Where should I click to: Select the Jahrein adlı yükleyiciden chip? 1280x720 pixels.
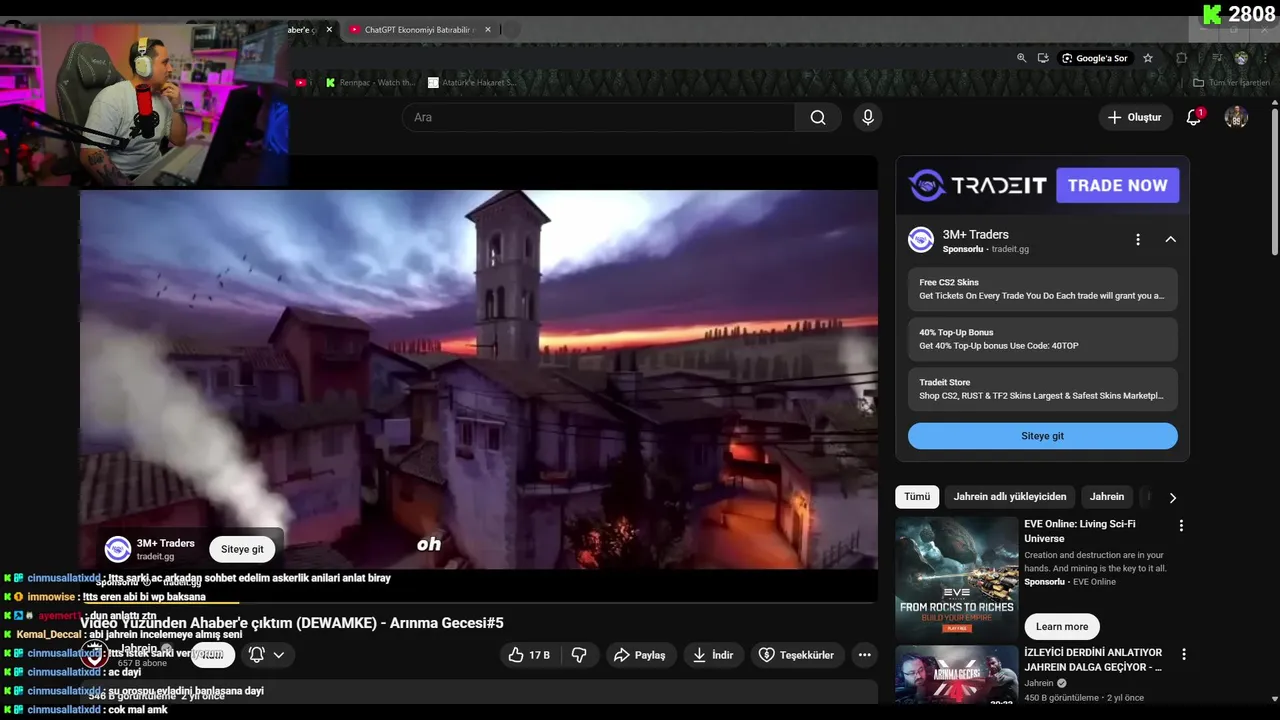[1010, 497]
